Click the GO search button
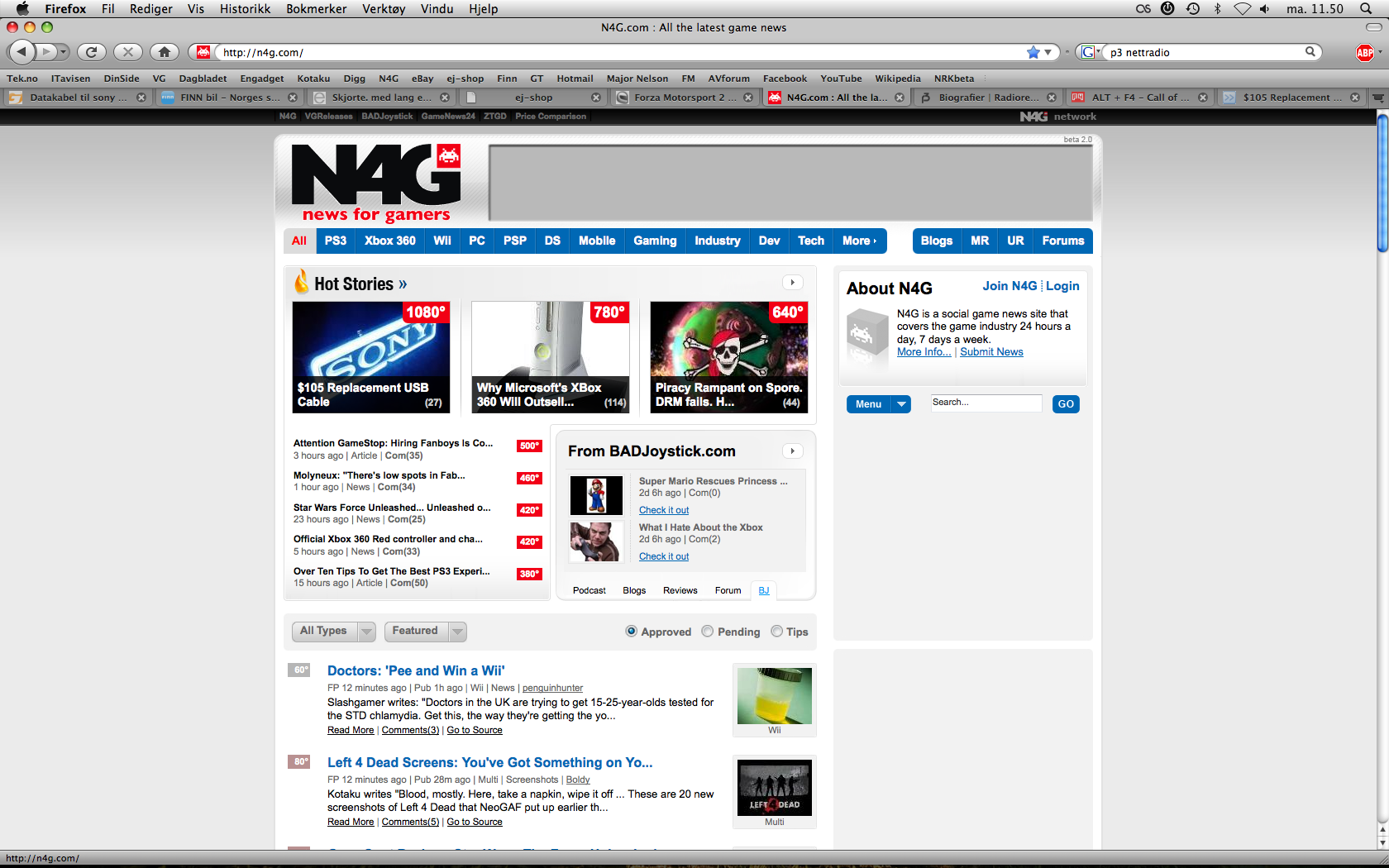1389x868 pixels. click(x=1066, y=404)
